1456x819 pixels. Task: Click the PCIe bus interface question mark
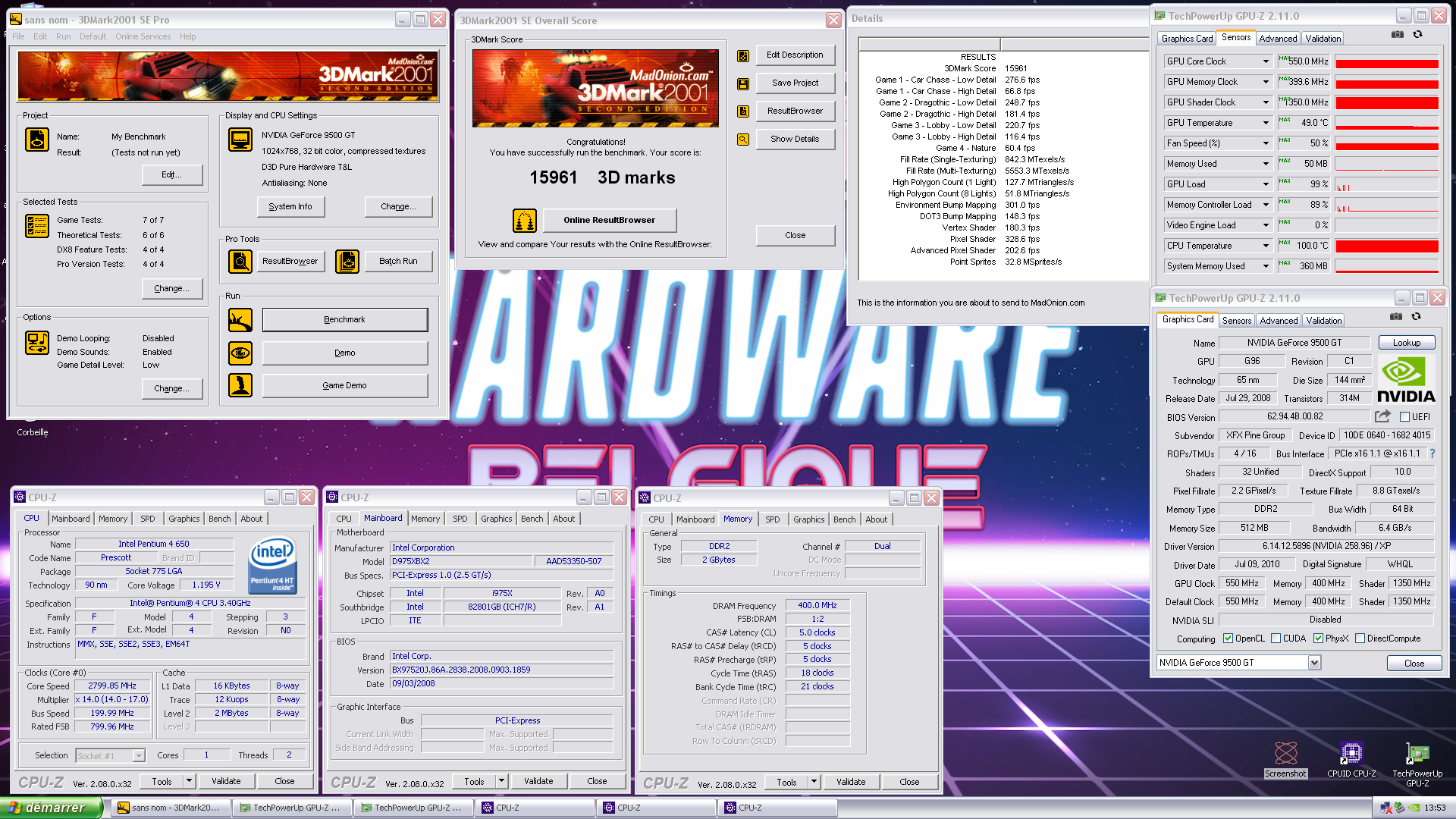tap(1432, 453)
